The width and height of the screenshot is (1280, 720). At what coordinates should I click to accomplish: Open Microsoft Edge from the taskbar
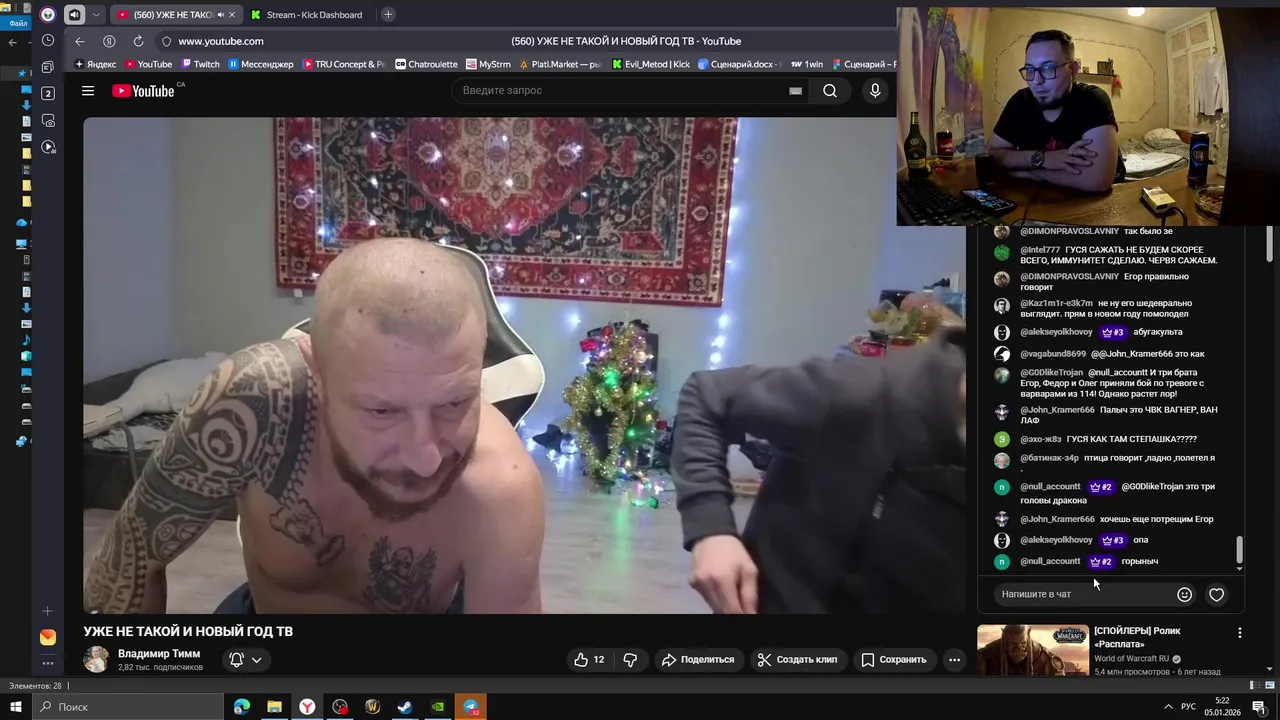click(x=242, y=707)
